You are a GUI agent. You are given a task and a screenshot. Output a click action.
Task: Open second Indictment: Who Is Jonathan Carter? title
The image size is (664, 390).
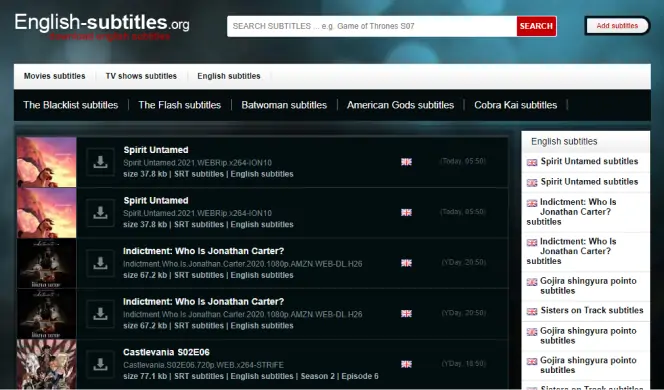204,301
